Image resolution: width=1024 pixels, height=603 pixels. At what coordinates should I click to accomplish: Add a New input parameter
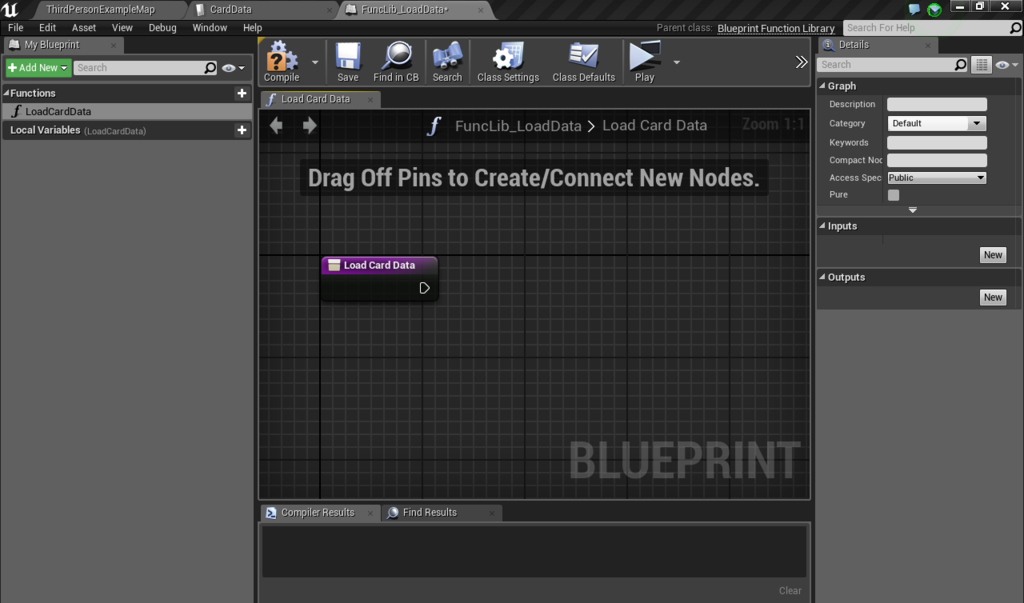993,255
